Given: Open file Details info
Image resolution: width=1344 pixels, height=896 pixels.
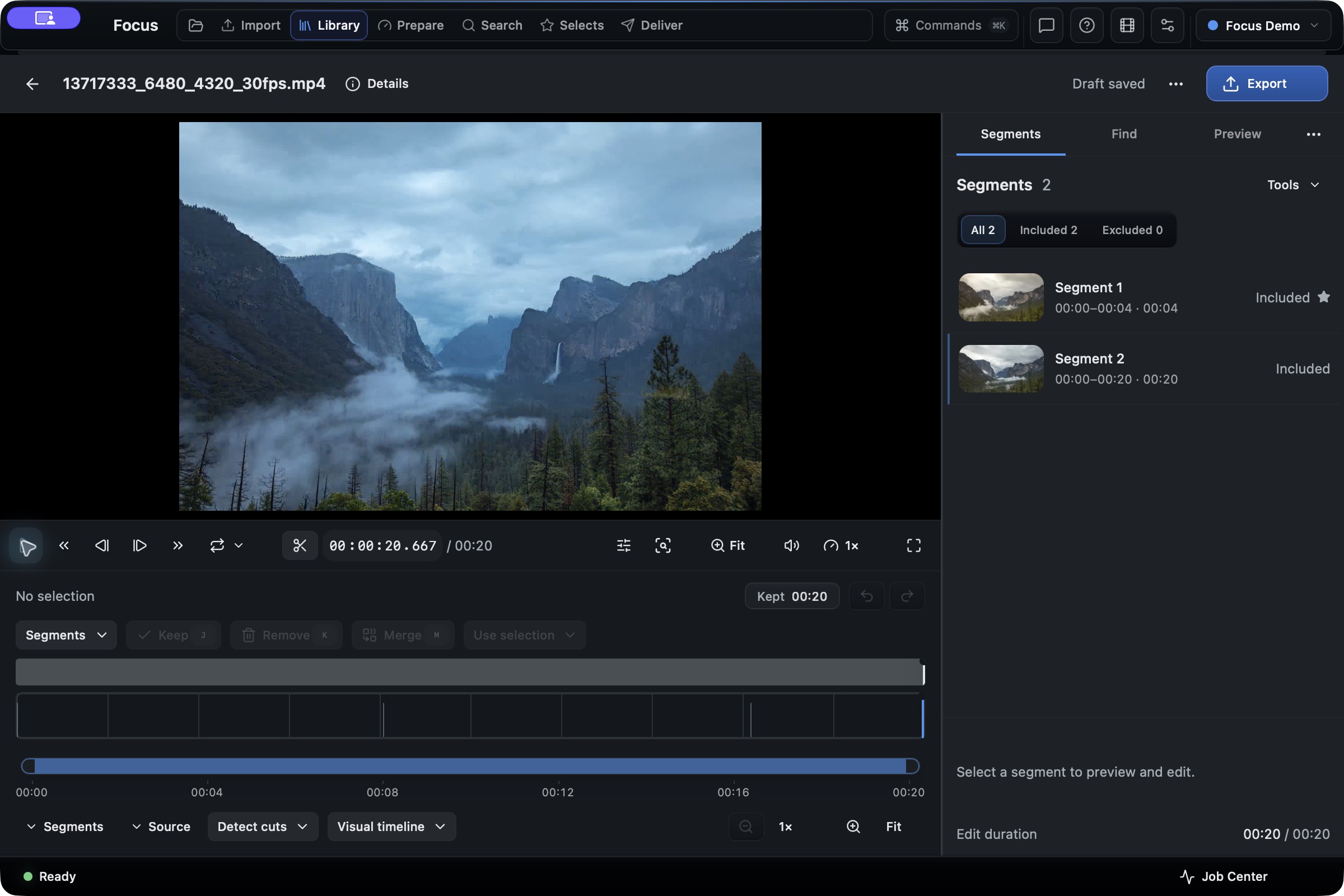Looking at the screenshot, I should tap(377, 84).
